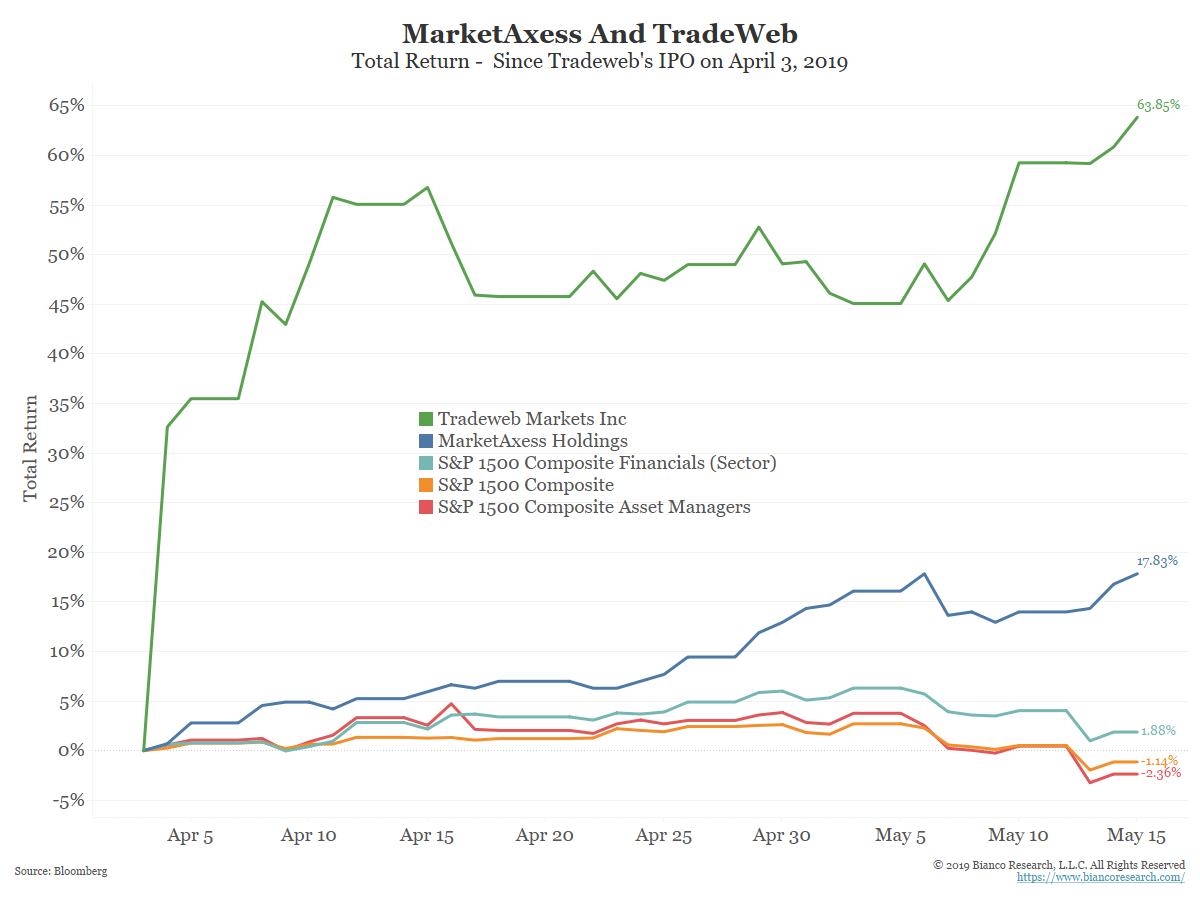Click the "S&P 1500 Composite" legend label
Viewport: 1200px width, 900px height.
(526, 485)
